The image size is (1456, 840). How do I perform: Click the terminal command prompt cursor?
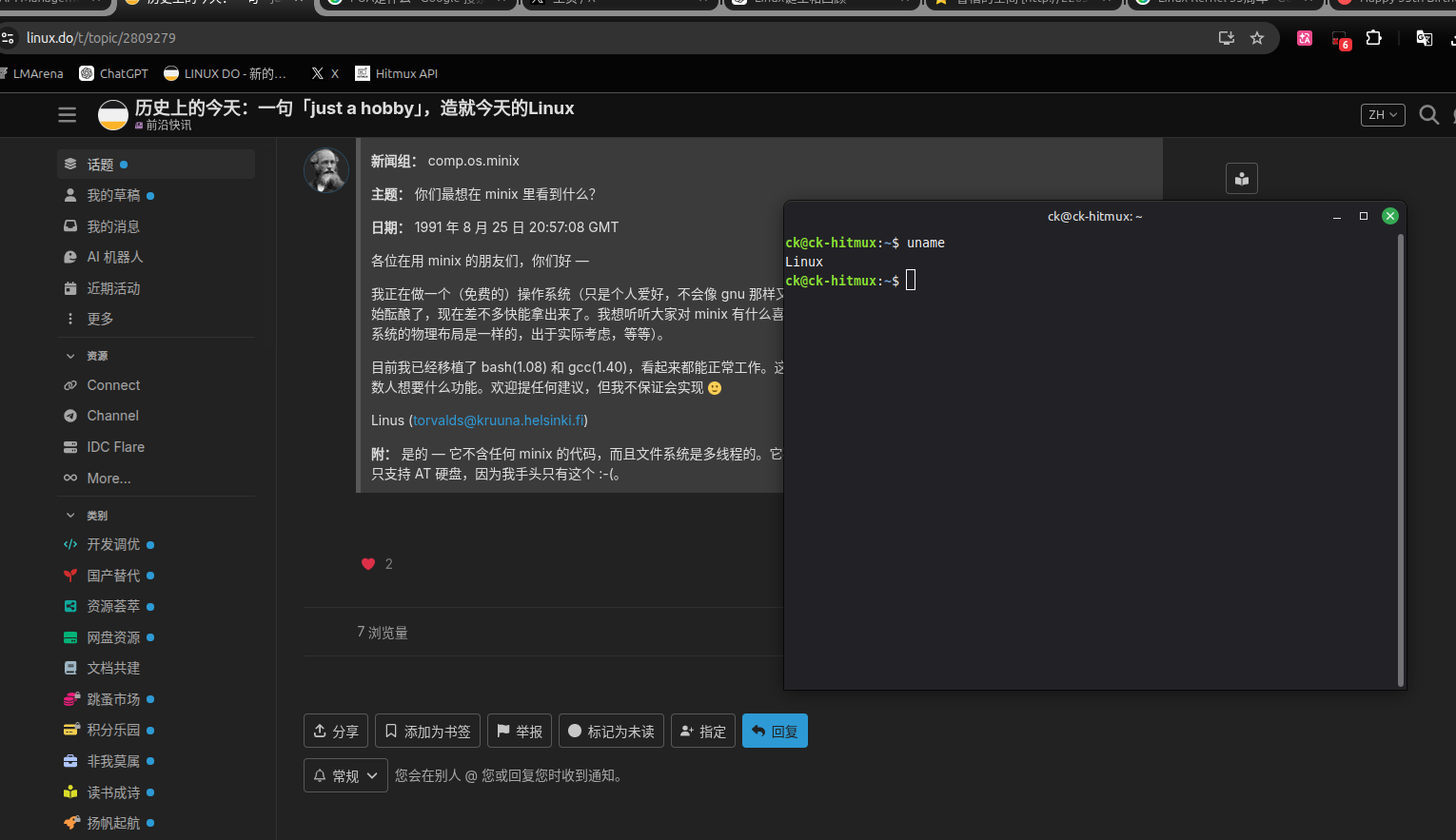pyautogui.click(x=911, y=280)
